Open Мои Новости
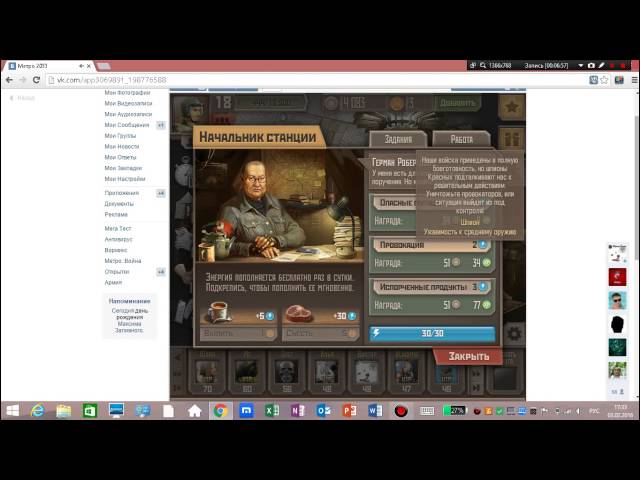This screenshot has width=640, height=480. click(122, 146)
